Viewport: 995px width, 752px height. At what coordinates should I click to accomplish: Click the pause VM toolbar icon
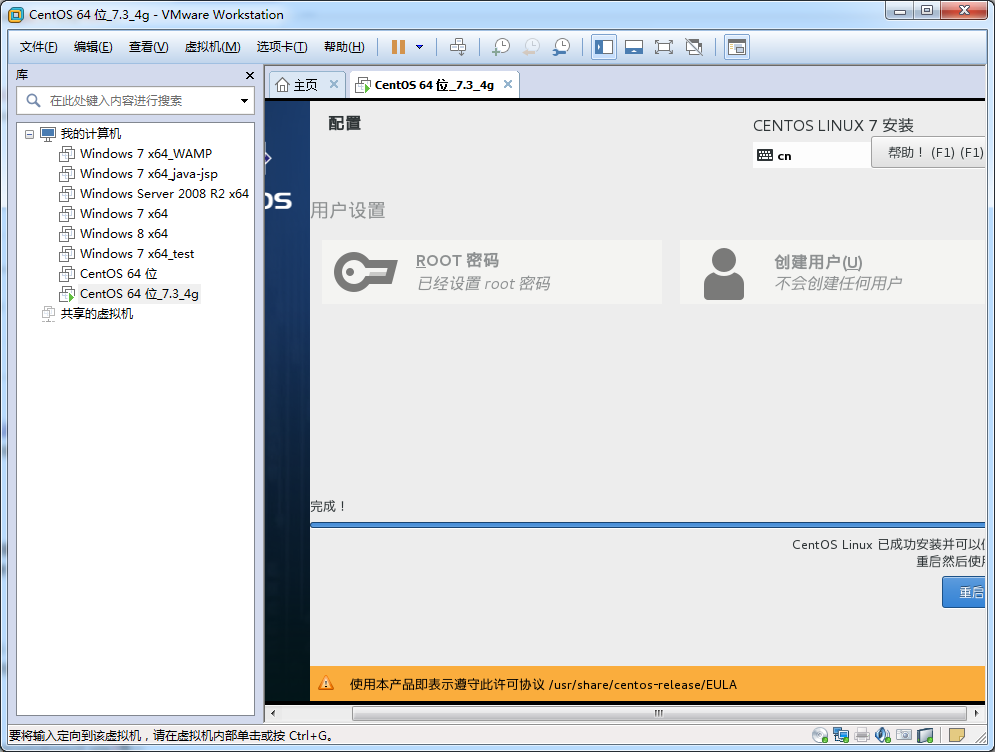pyautogui.click(x=398, y=47)
